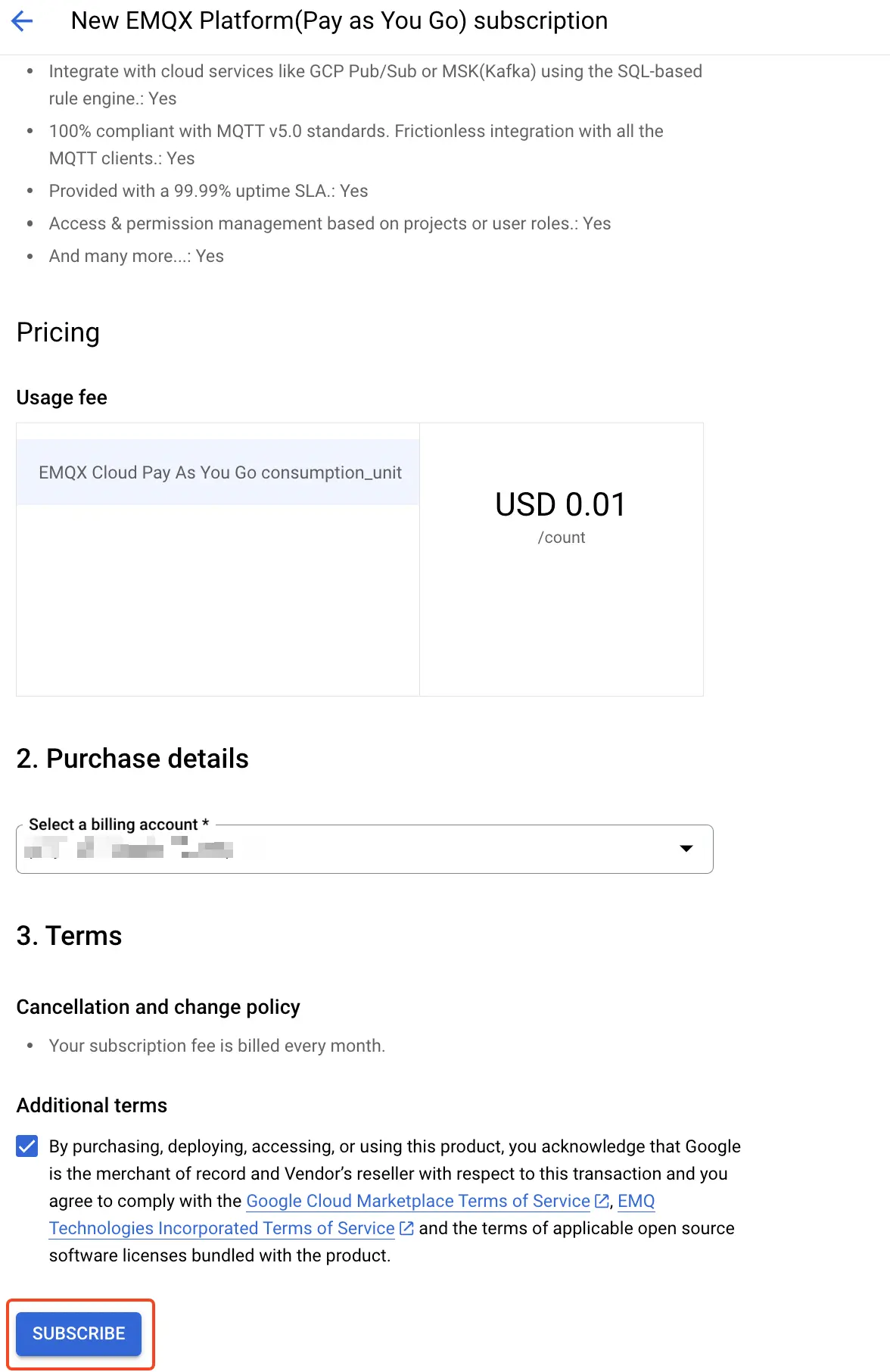
Task: Click external-link icon after Google Cloud Marketplace Terms
Action: point(602,1201)
